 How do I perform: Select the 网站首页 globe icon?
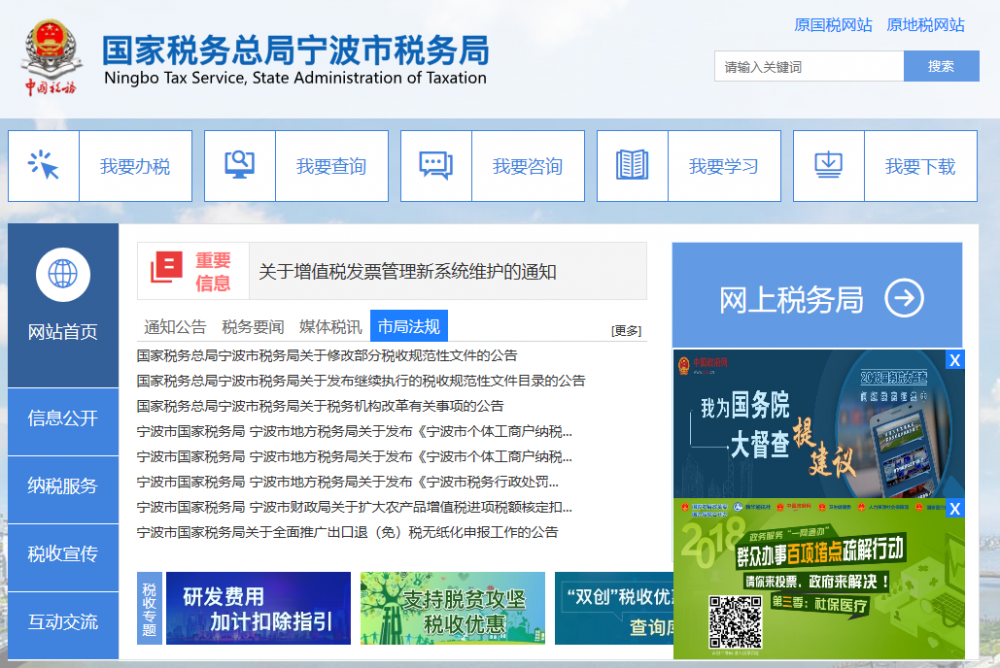tap(63, 274)
